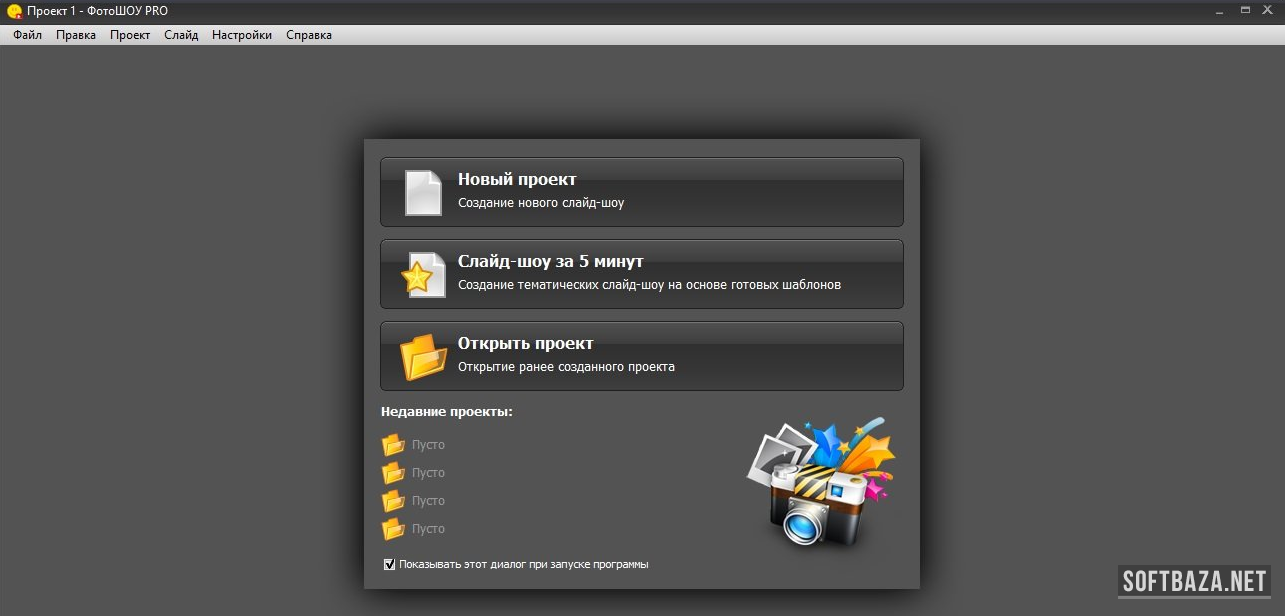Select the second folder icon under Недавние проекты
The image size is (1285, 616).
click(x=393, y=473)
